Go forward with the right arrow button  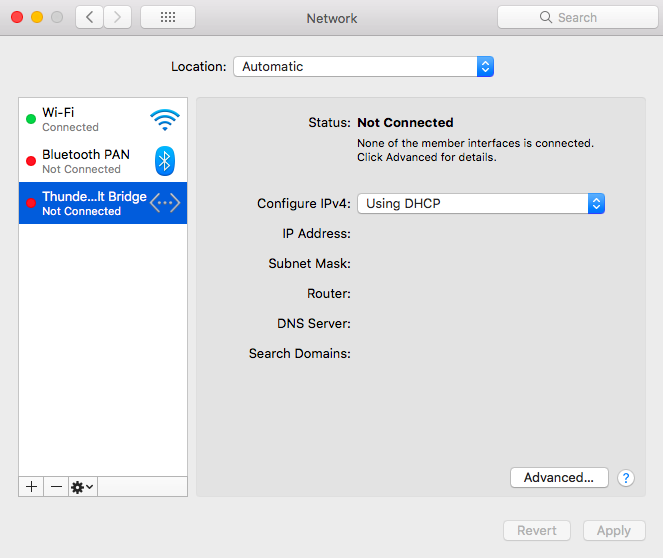tap(117, 17)
